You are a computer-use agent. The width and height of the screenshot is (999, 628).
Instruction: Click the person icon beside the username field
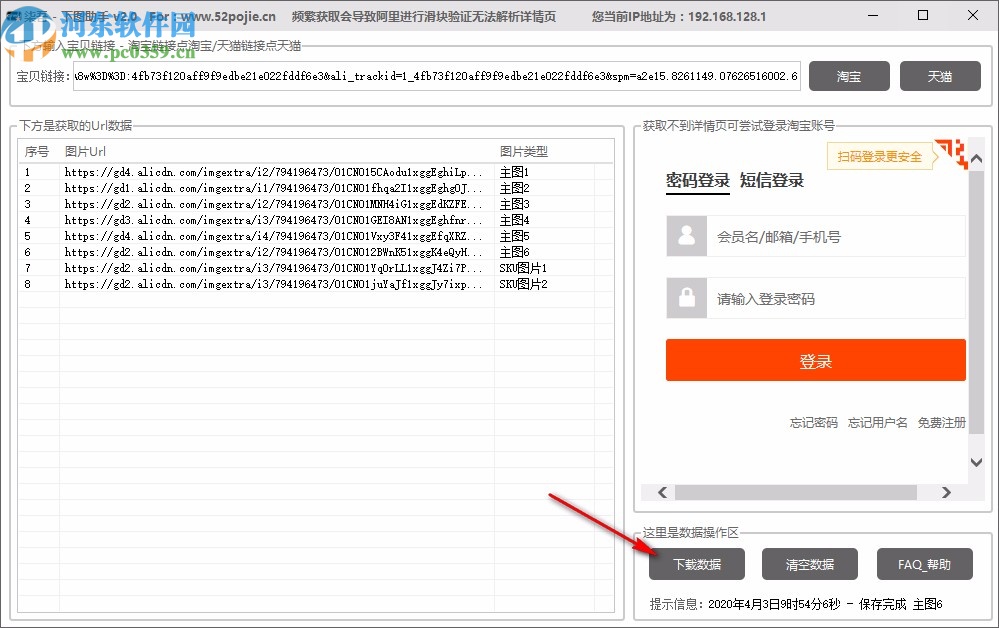pyautogui.click(x=686, y=236)
